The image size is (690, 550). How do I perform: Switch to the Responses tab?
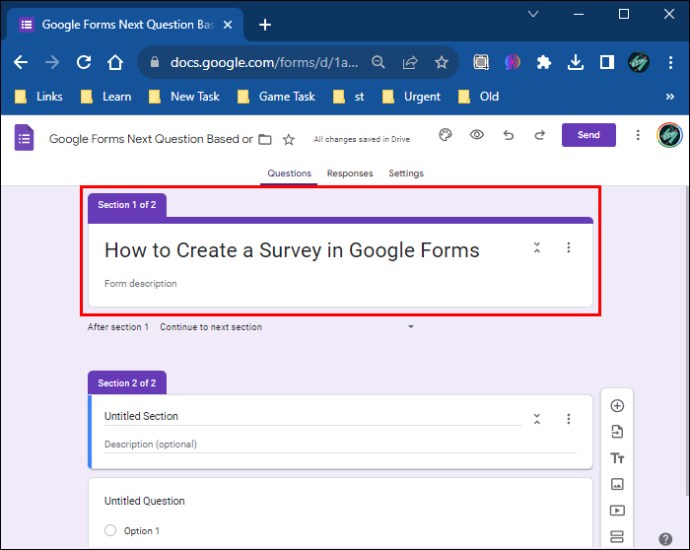pos(350,173)
